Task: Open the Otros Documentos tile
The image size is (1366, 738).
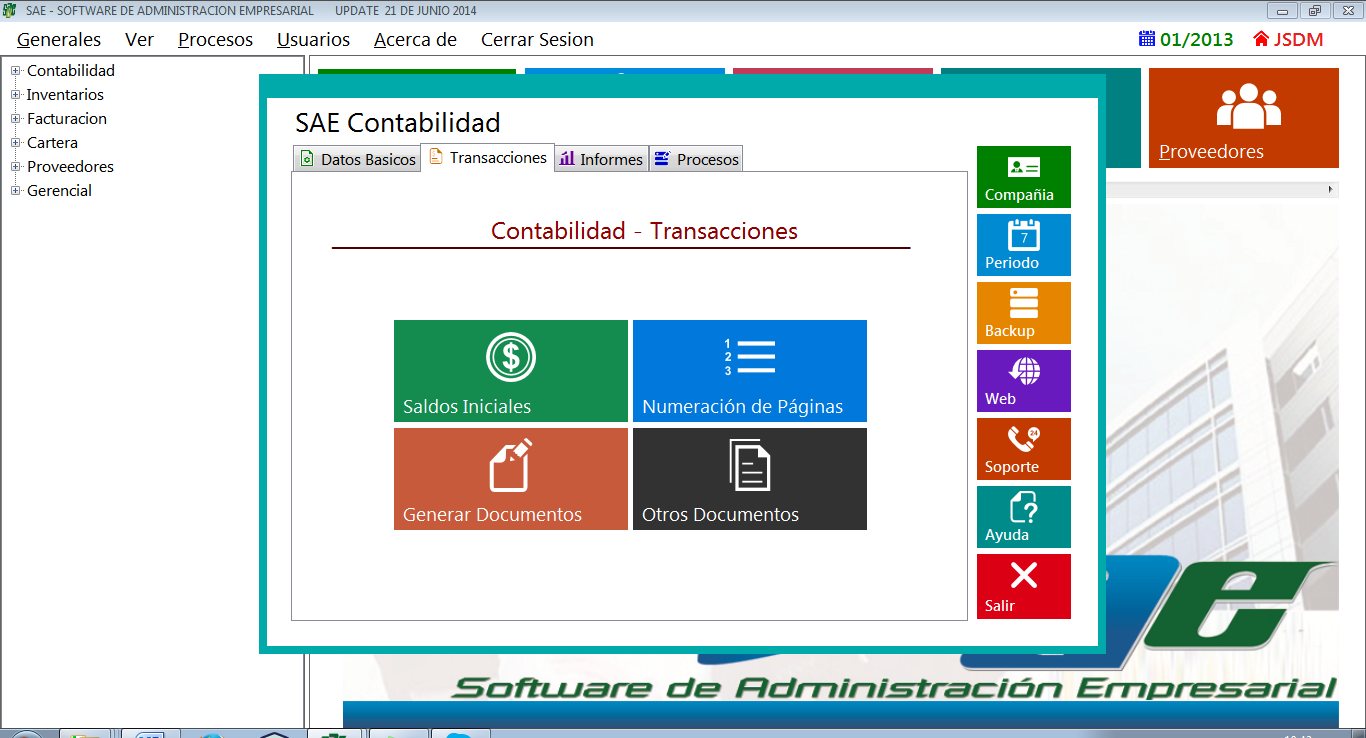Action: (x=750, y=479)
